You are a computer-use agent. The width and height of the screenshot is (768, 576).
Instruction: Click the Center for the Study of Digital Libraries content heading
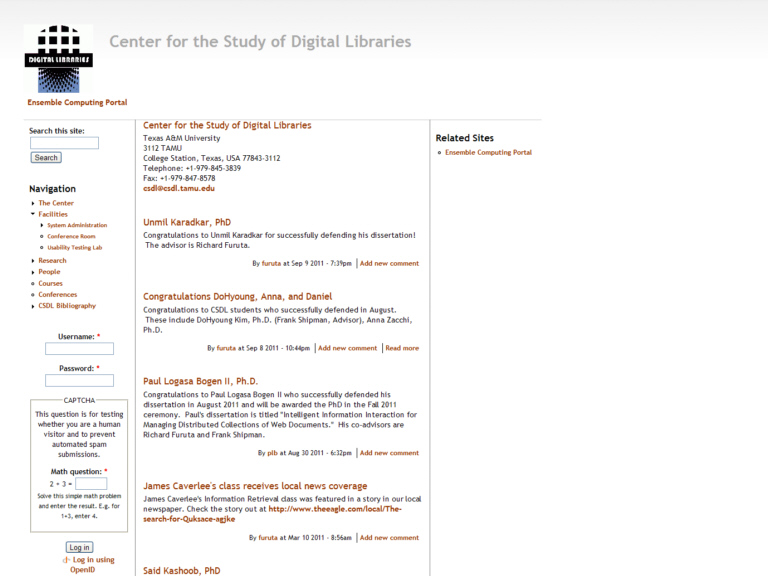(227, 125)
